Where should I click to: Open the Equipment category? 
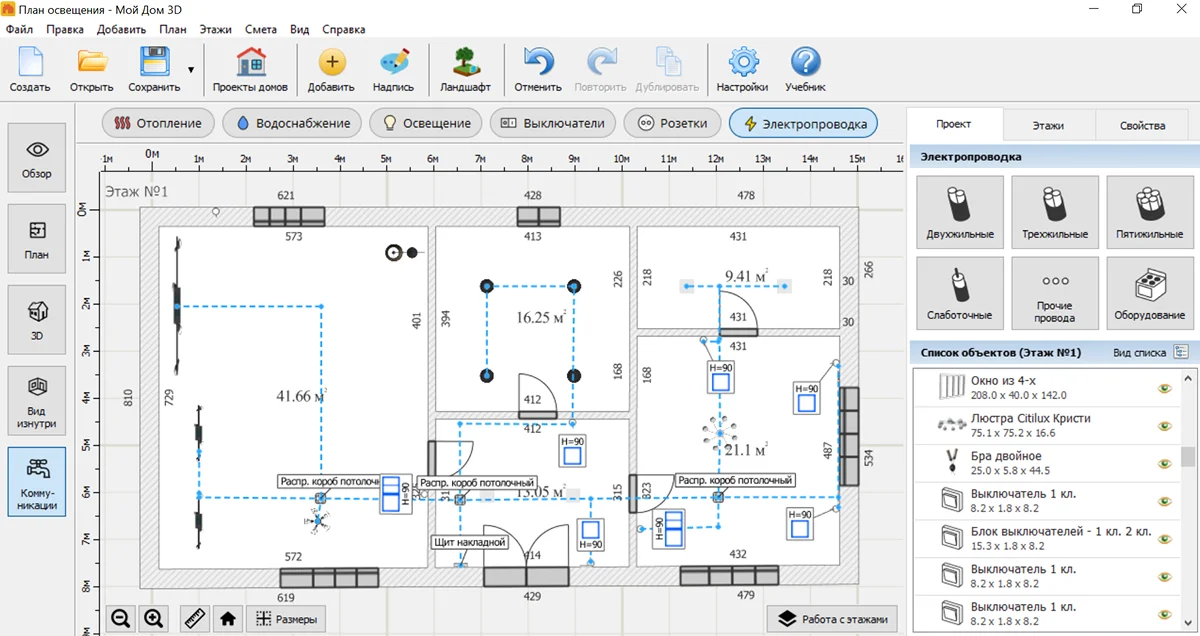coord(1149,292)
